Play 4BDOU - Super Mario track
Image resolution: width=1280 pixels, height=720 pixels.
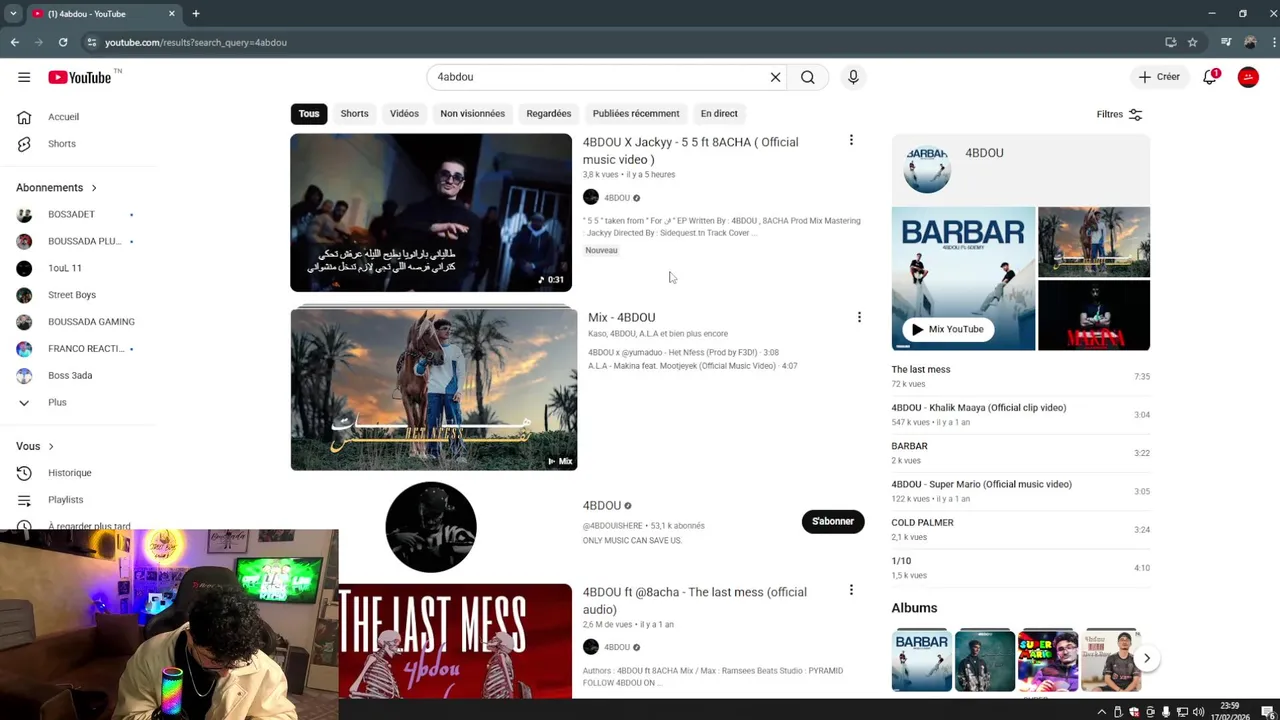pyautogui.click(x=1020, y=491)
